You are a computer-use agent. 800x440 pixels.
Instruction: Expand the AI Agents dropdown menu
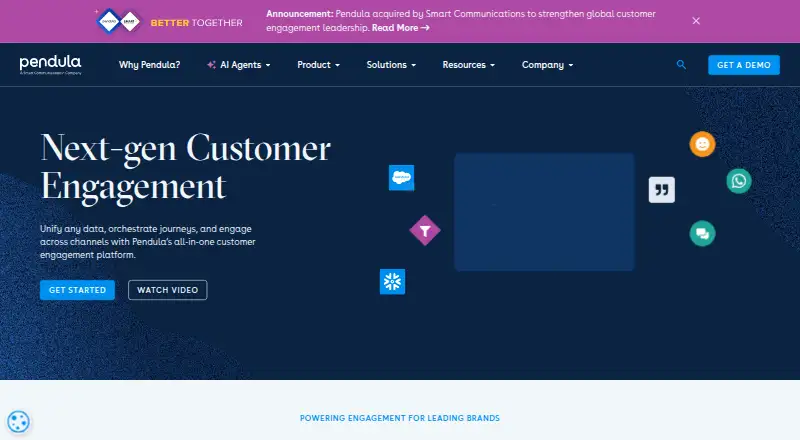(239, 65)
